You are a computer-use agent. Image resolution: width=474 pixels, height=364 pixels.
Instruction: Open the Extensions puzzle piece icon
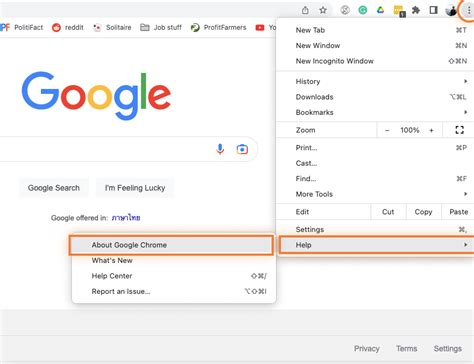(416, 10)
